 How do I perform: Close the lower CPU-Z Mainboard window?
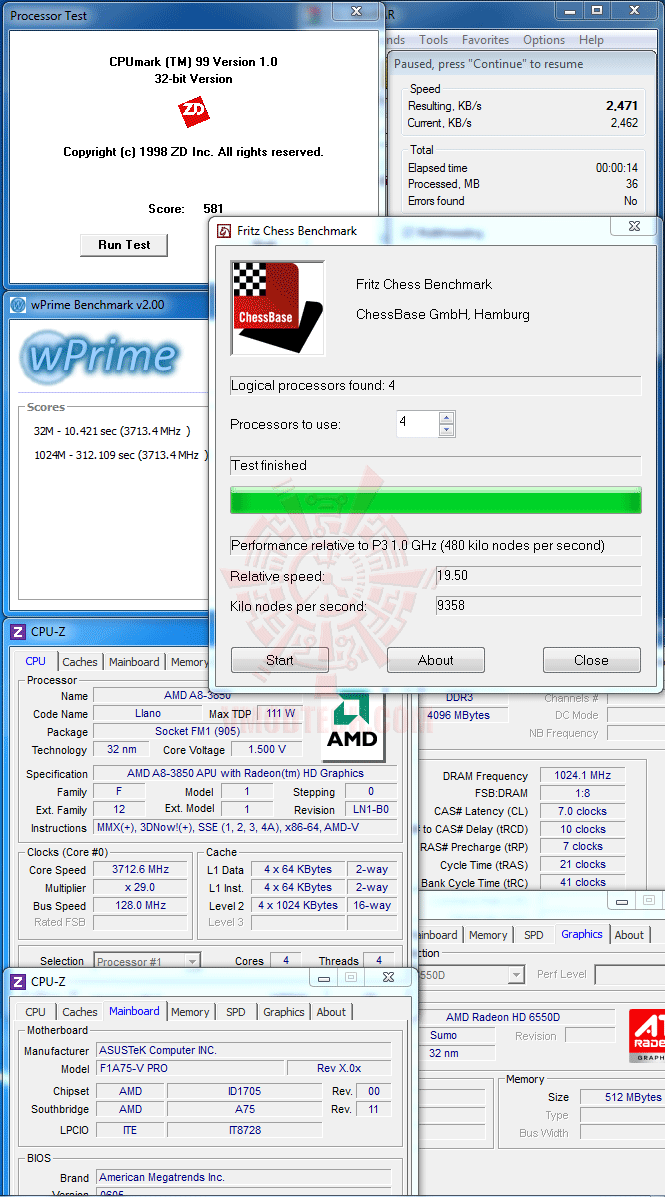tap(388, 977)
